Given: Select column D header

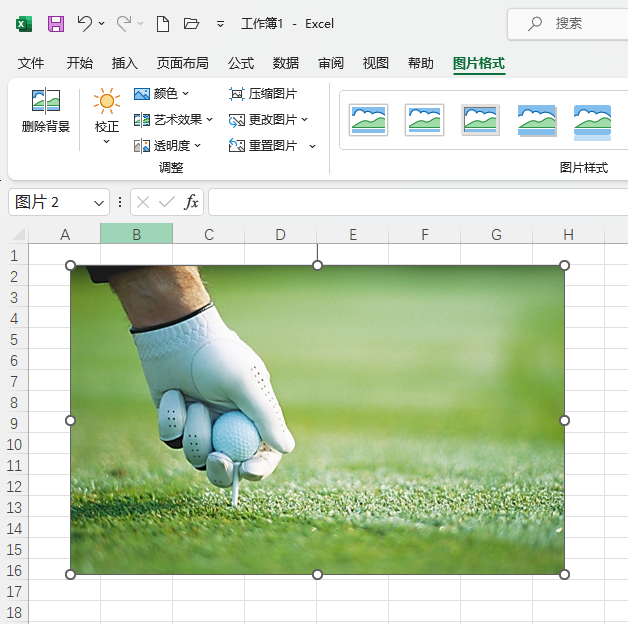Looking at the screenshot, I should coord(281,234).
